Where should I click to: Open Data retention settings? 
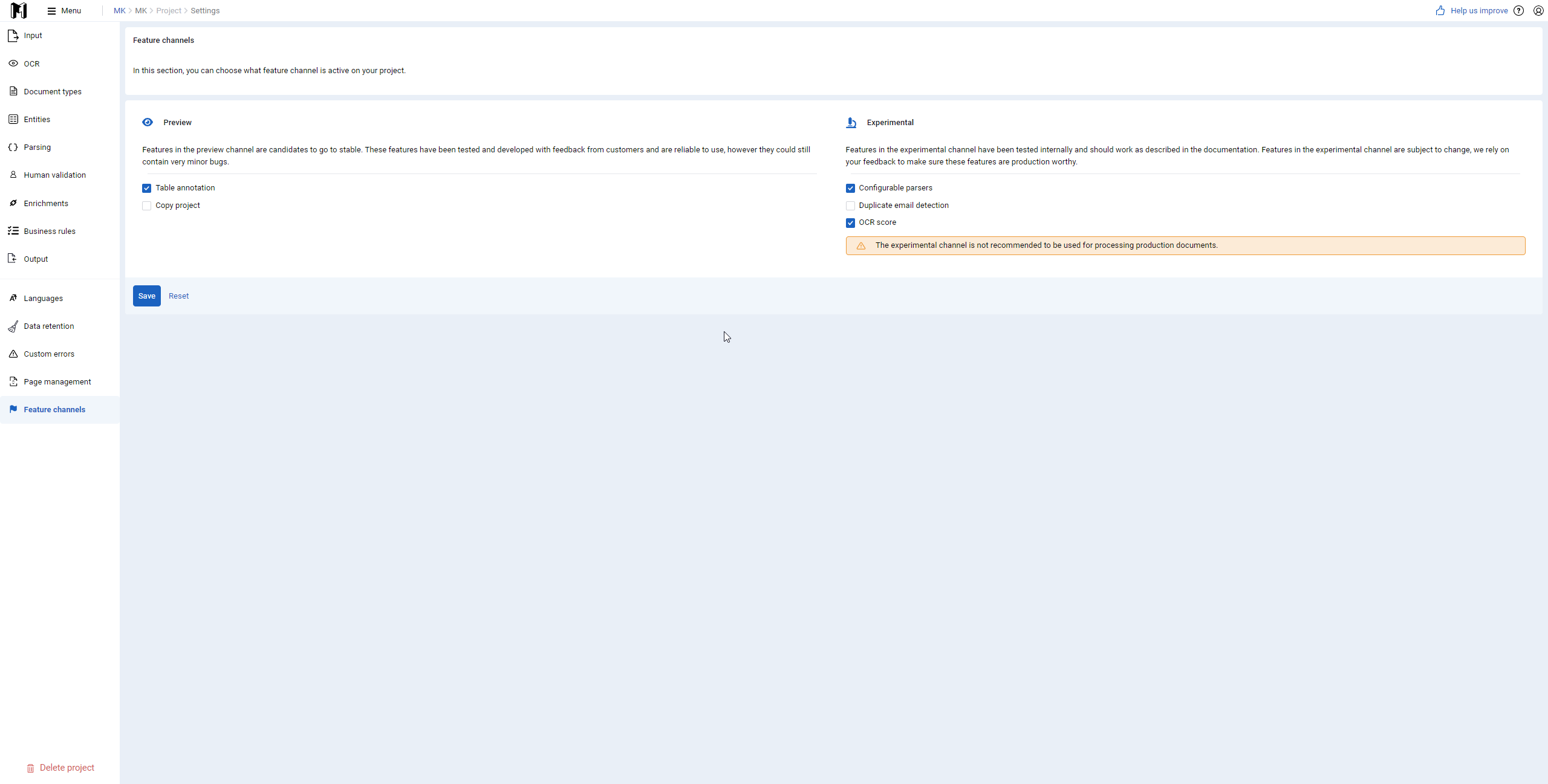[x=60, y=326]
